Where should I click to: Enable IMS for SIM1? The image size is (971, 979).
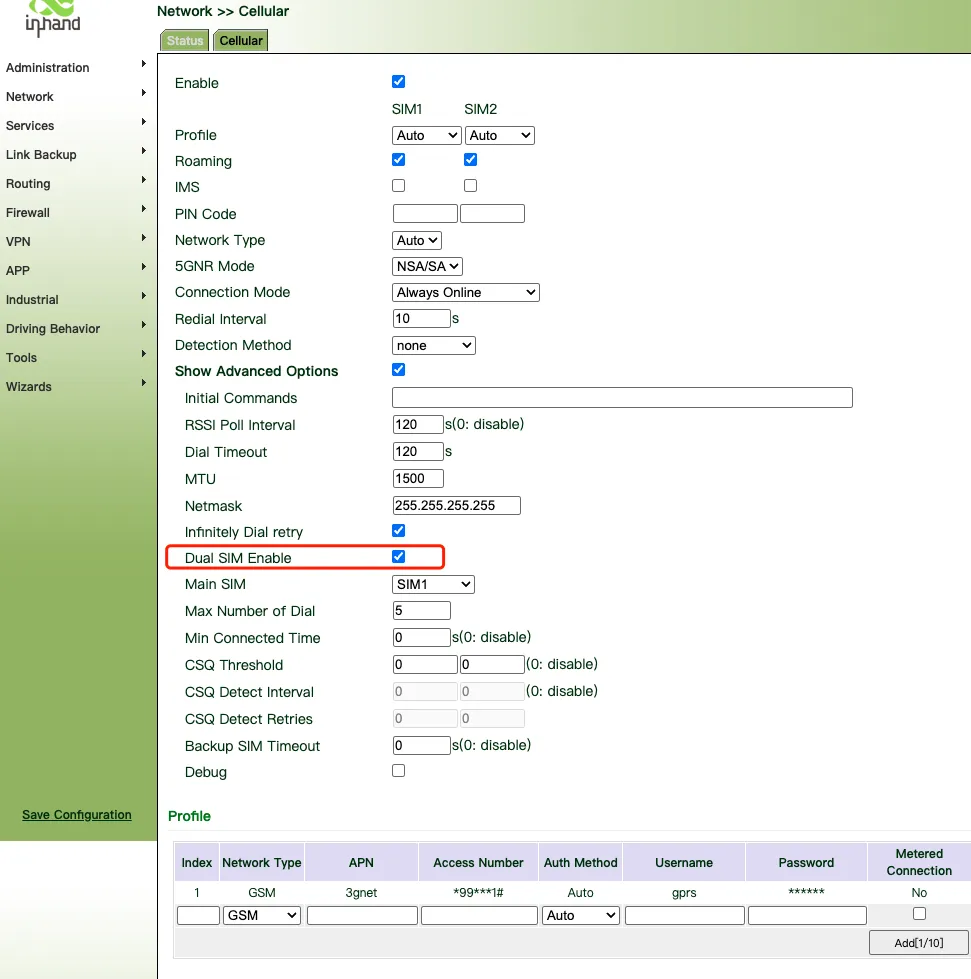point(398,185)
